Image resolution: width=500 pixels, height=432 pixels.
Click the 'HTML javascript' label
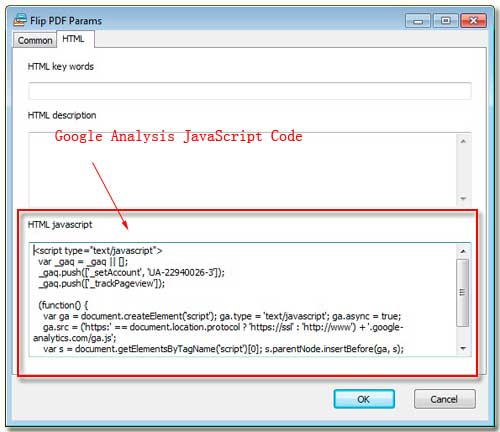pos(60,224)
